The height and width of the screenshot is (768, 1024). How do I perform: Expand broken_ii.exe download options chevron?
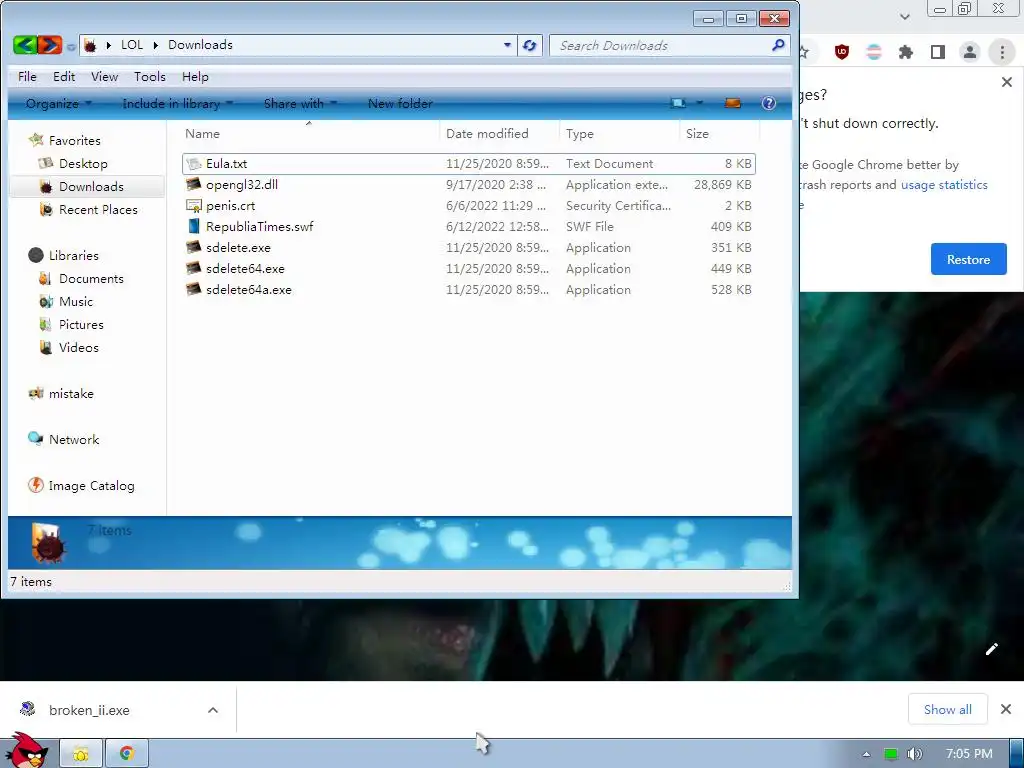[x=213, y=710]
